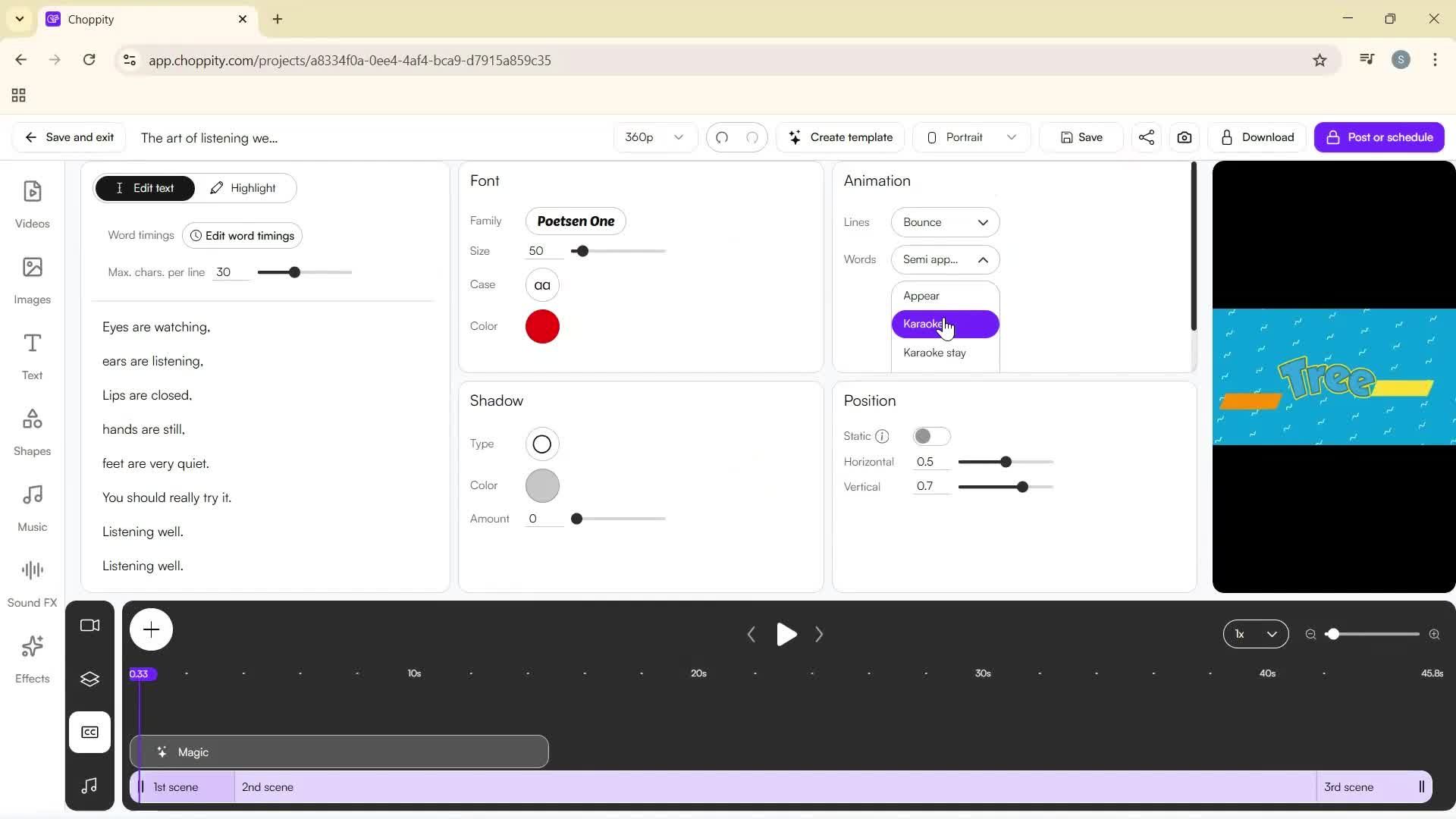Expand the Lines Bounce animation dropdown
The image size is (1456, 819).
pos(945,222)
